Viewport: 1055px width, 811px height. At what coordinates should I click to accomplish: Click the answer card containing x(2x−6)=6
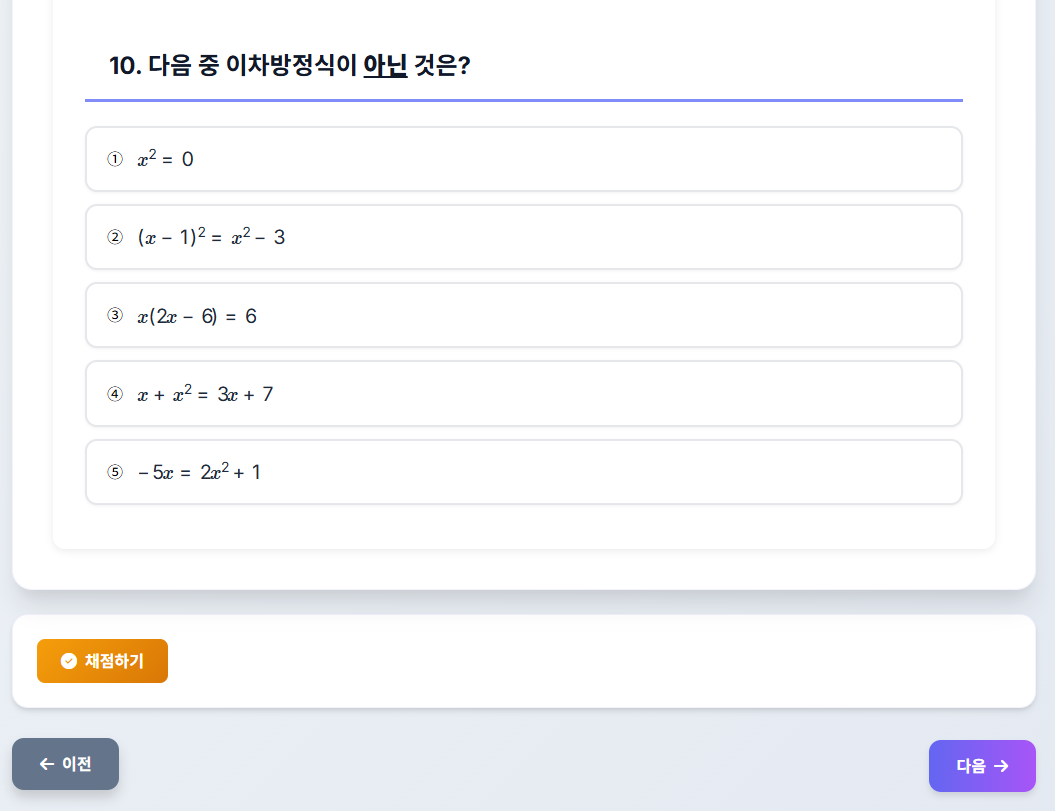point(524,315)
